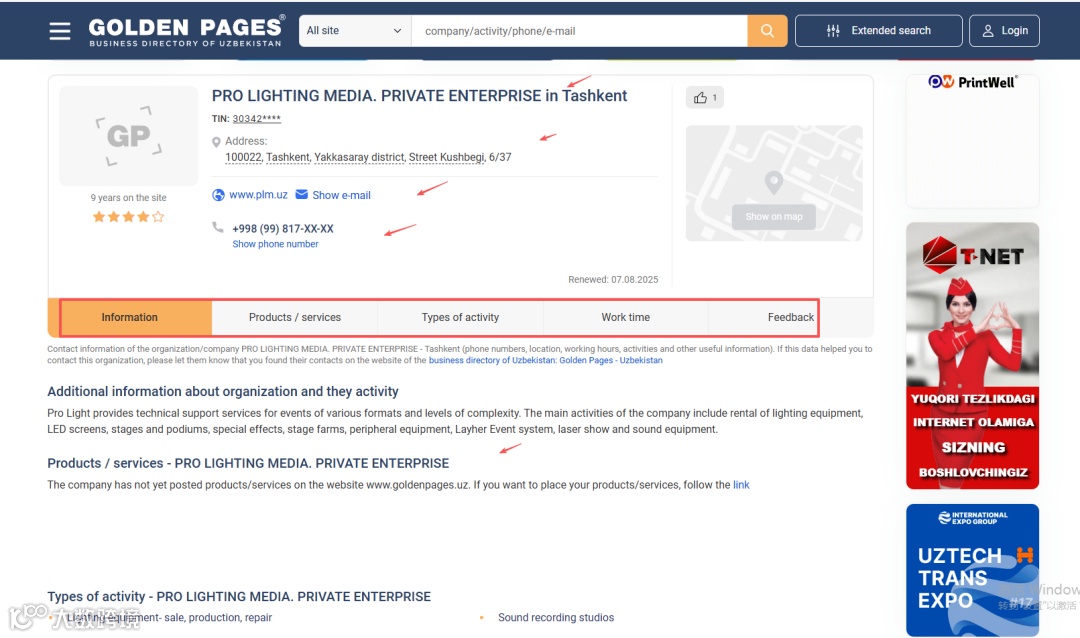Click the GP company logo placeholder
The width and height of the screenshot is (1080, 638).
(129, 136)
